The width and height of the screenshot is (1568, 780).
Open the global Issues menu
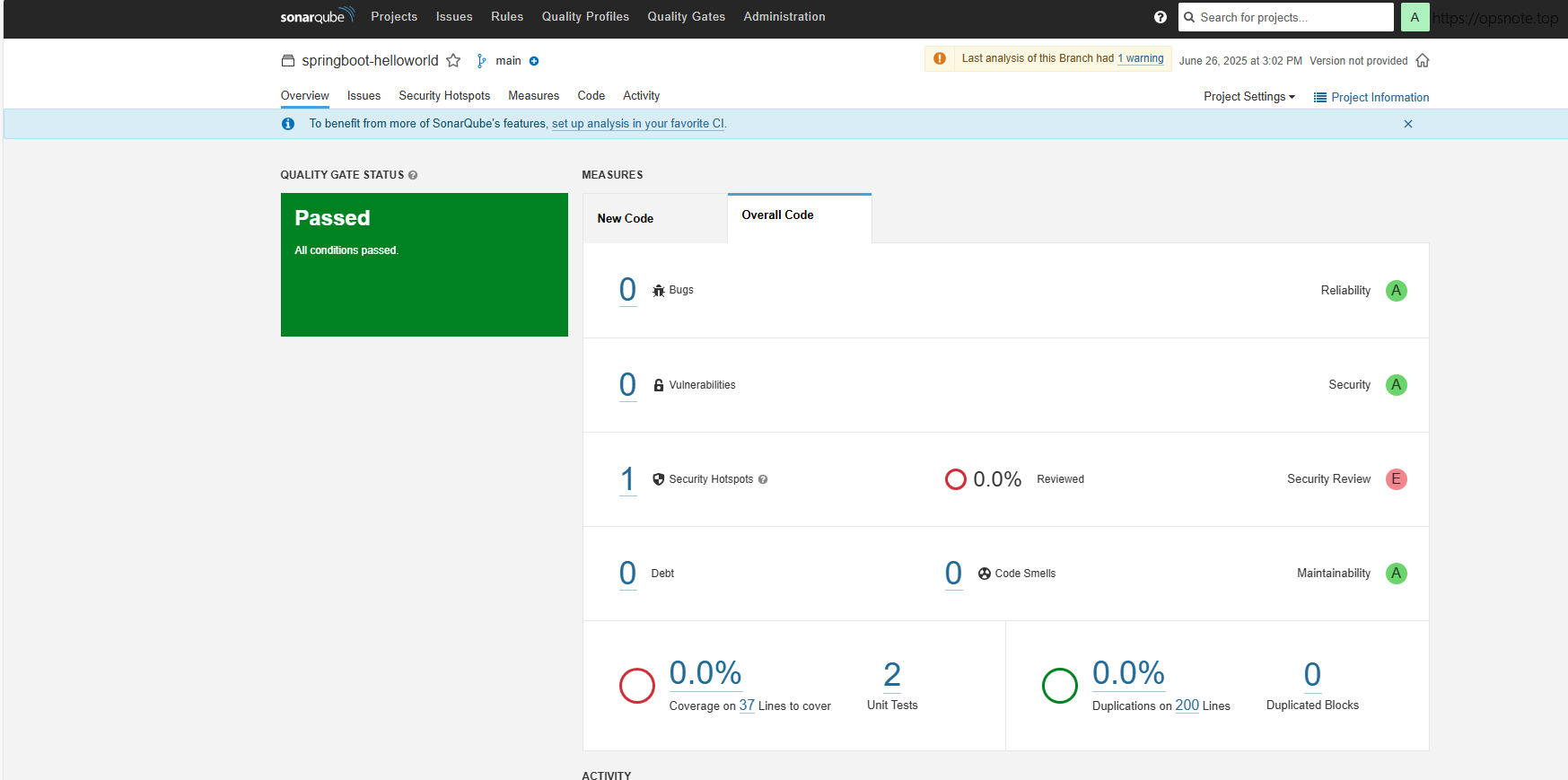454,17
